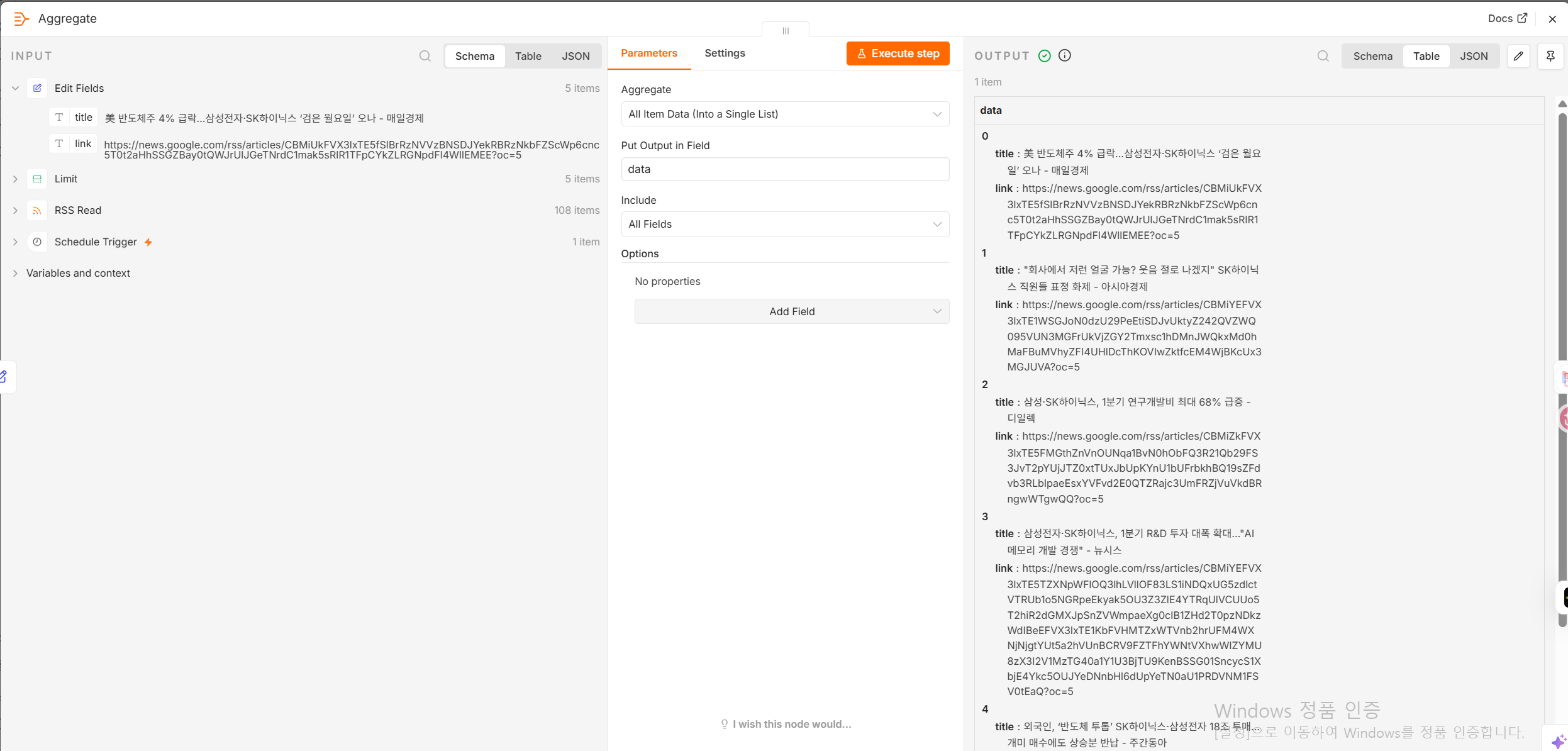This screenshot has height=751, width=1568.
Task: Switch input view to Table
Action: [528, 56]
